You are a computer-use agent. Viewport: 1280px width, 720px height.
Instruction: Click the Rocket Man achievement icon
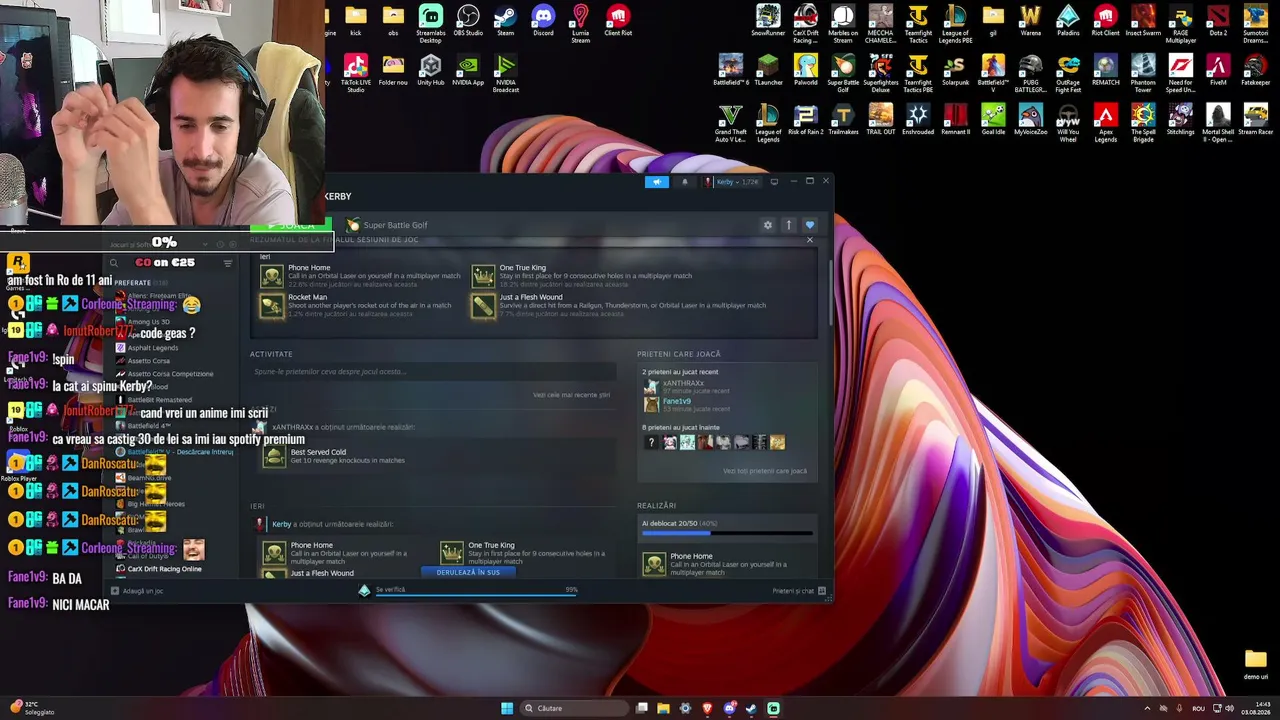click(272, 305)
